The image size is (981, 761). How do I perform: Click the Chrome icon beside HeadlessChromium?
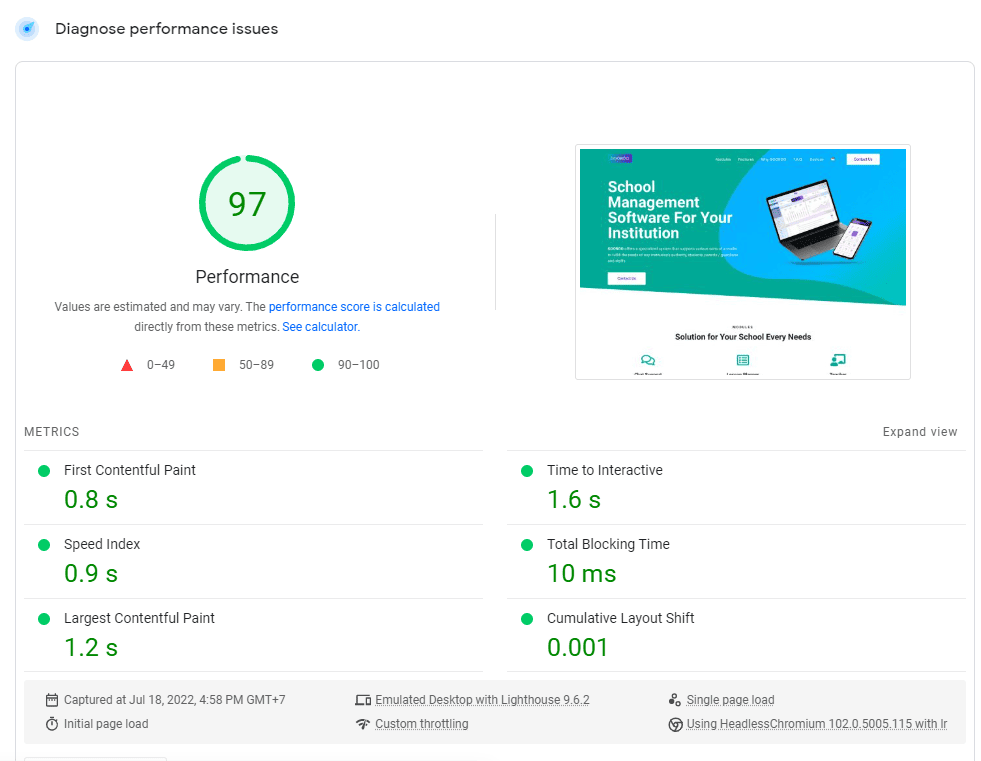click(676, 724)
